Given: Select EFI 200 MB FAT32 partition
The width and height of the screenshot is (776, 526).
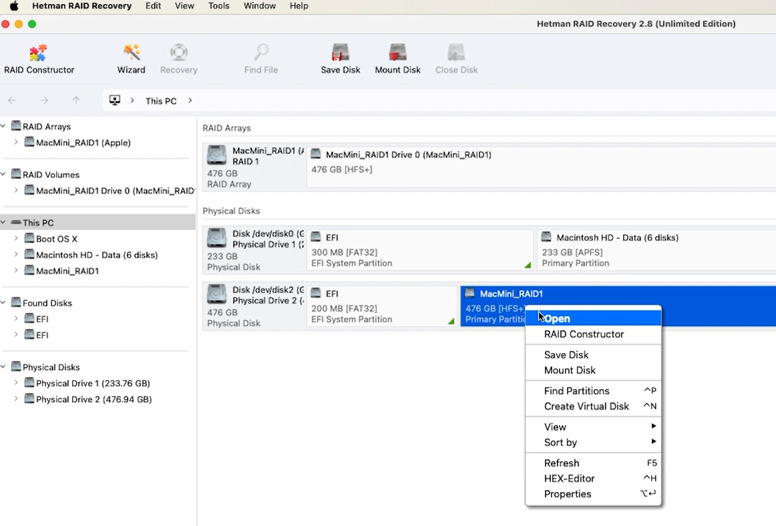Looking at the screenshot, I should coord(382,306).
